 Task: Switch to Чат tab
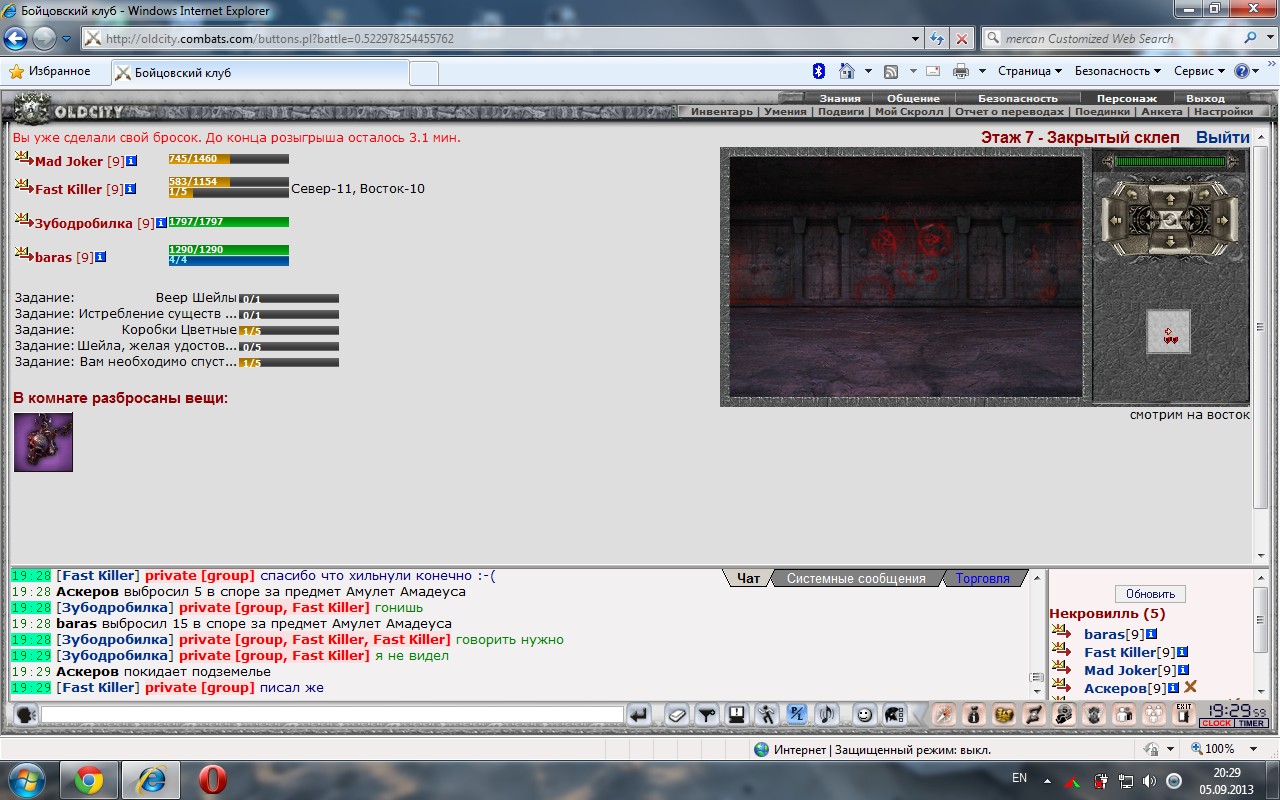748,578
